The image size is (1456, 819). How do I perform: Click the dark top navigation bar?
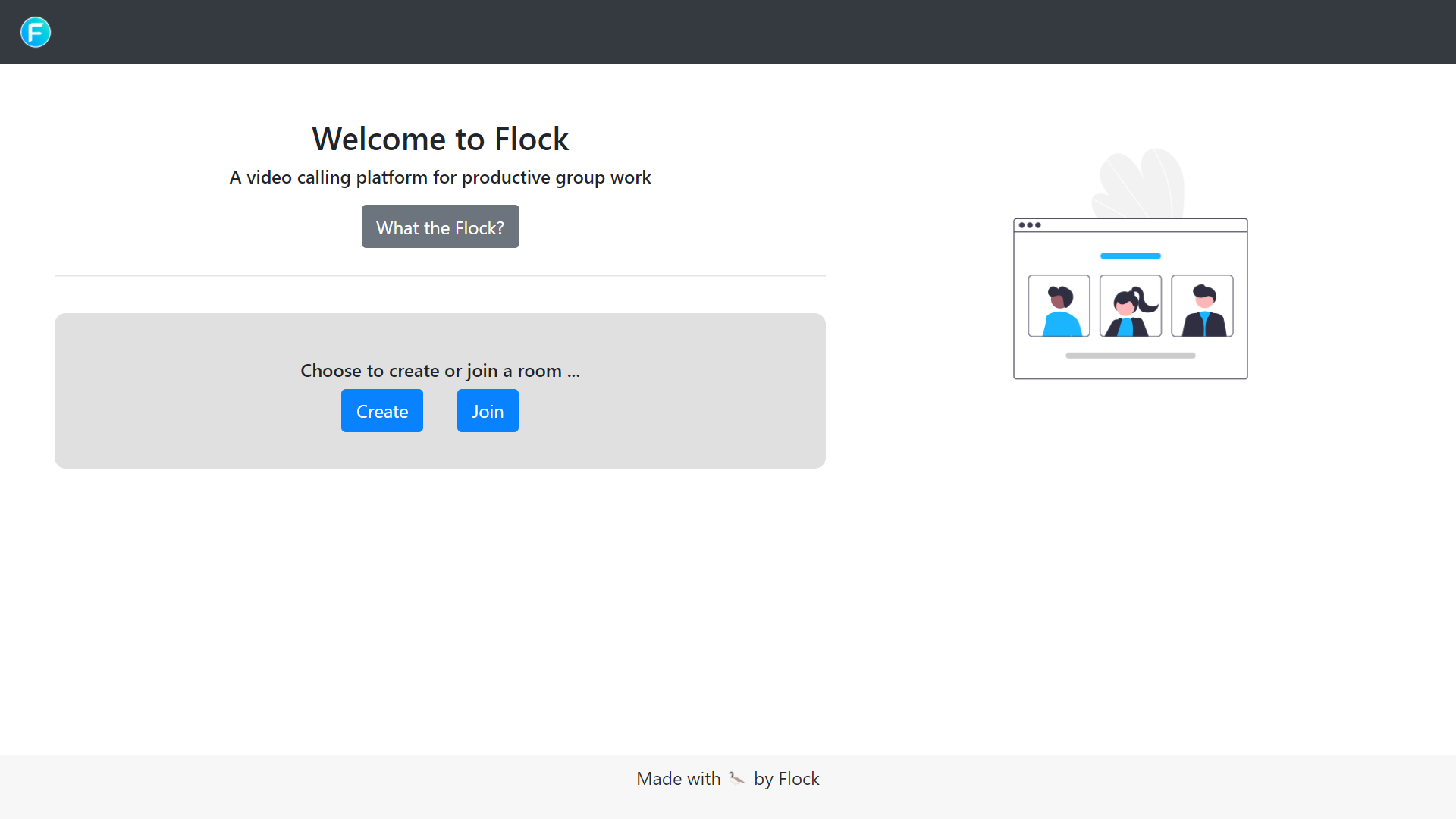click(728, 32)
